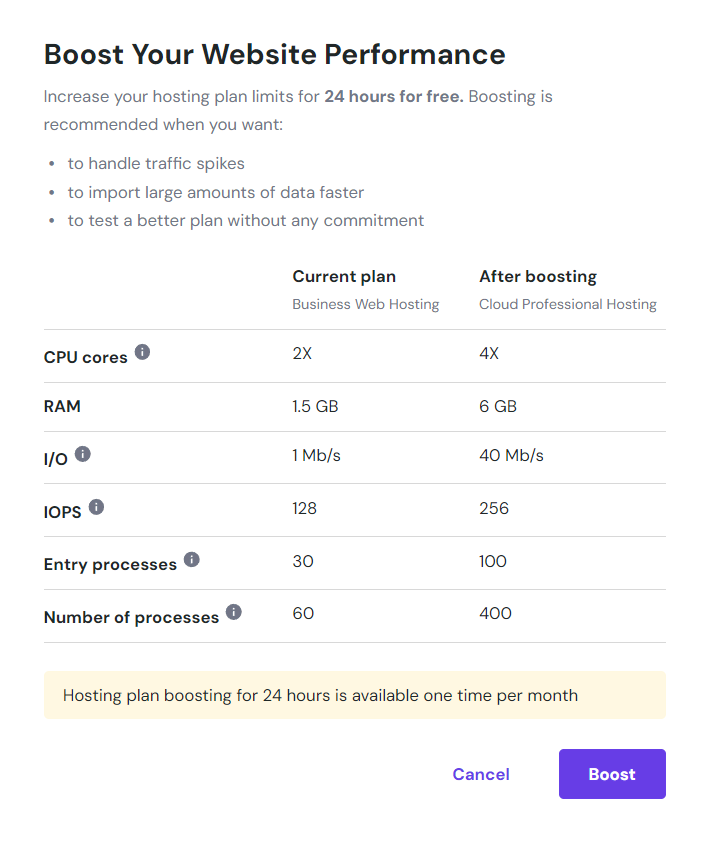Viewport: 712px width, 843px height.
Task: Select the "After boosting" column header
Action: (538, 277)
